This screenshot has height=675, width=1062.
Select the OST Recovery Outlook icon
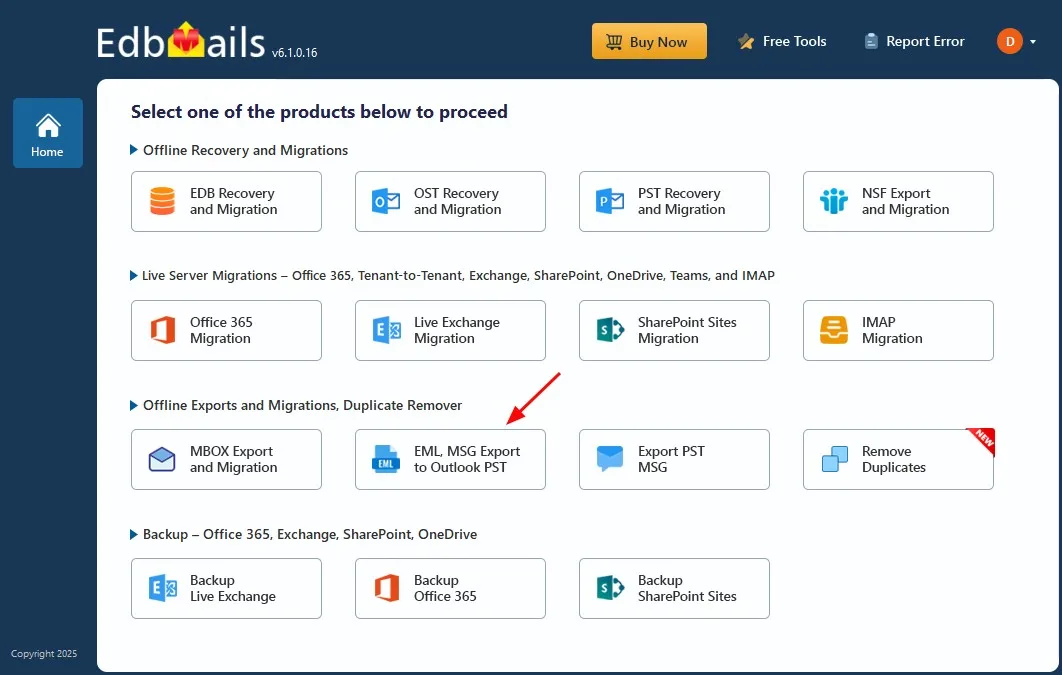(386, 201)
